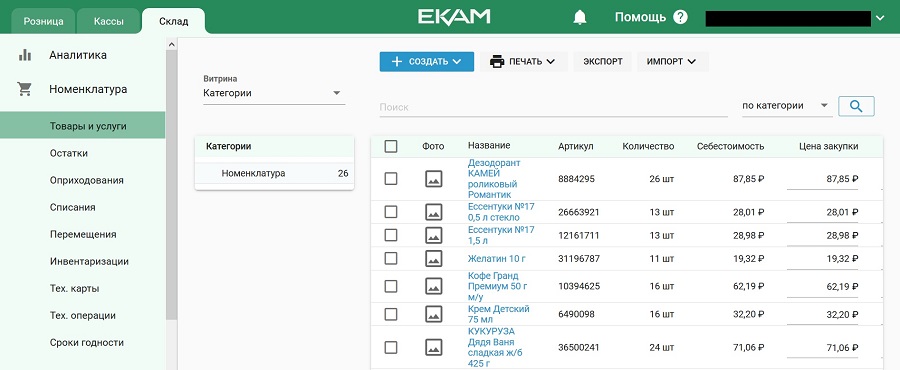Viewport: 900px width, 370px height.
Task: Switch to the Кассы tab
Action: click(108, 22)
